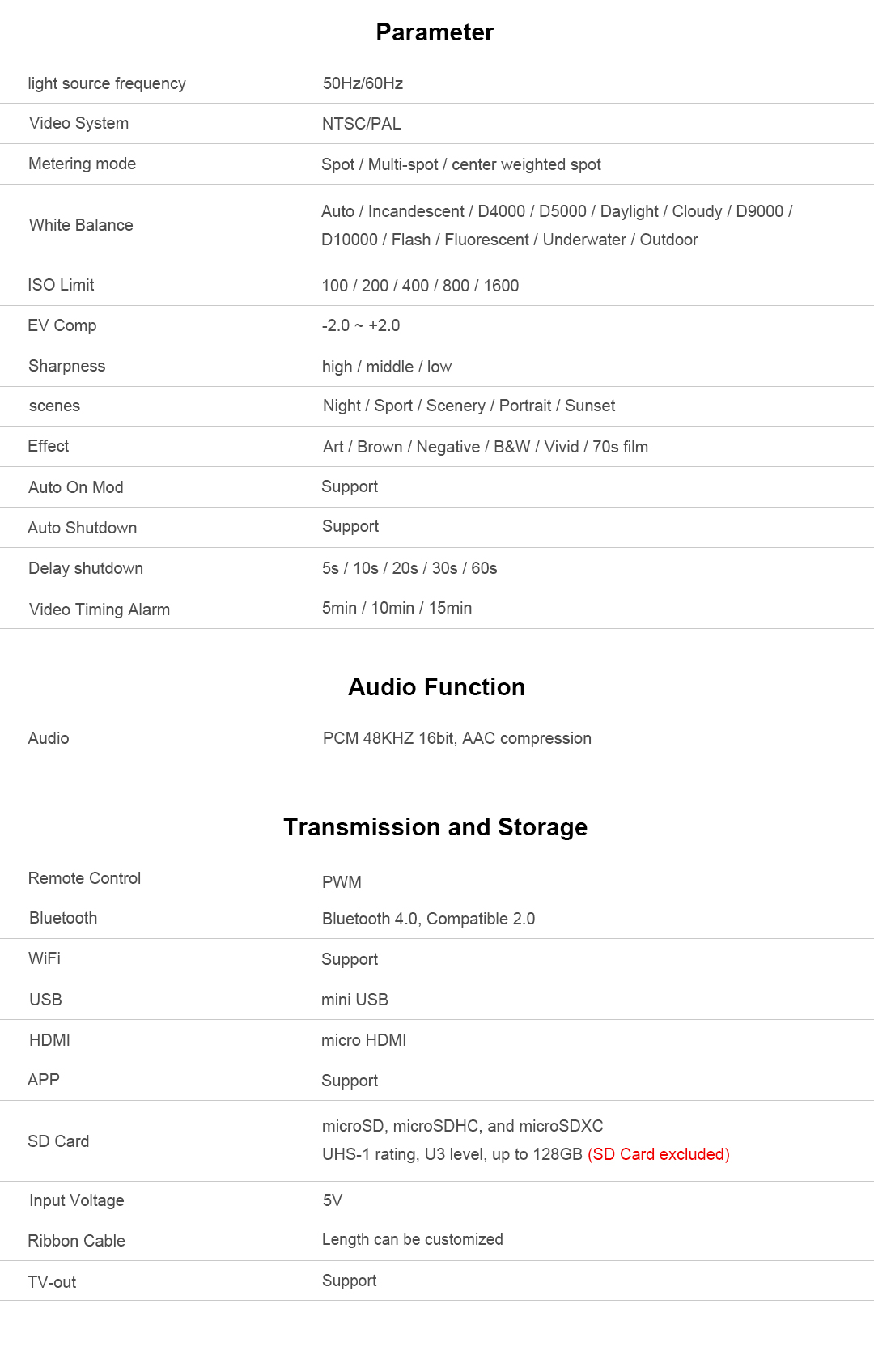Select the light source frequency label
Image resolution: width=874 pixels, height=1372 pixels.
click(107, 83)
